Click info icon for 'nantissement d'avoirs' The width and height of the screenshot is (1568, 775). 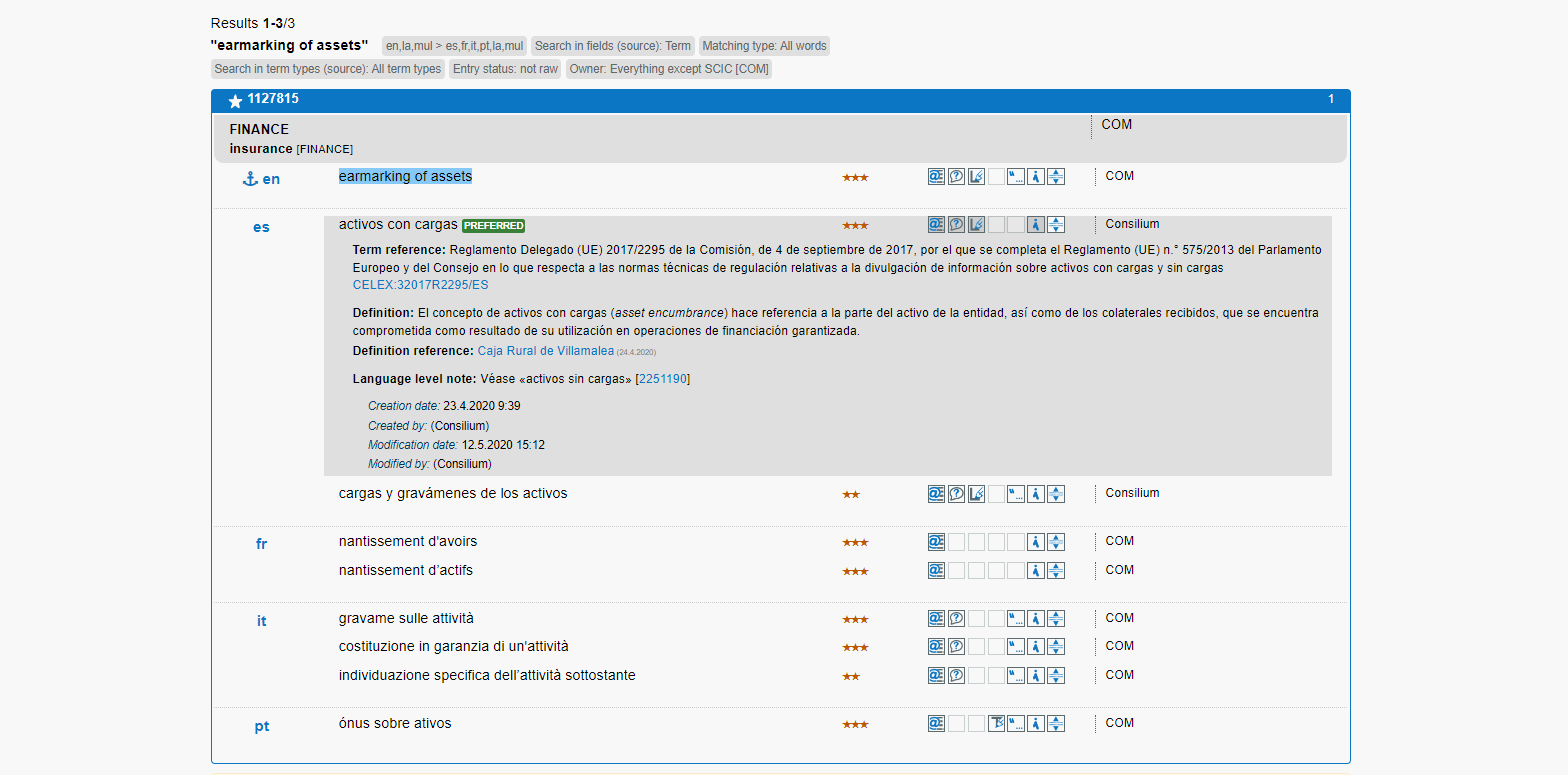pos(1036,542)
